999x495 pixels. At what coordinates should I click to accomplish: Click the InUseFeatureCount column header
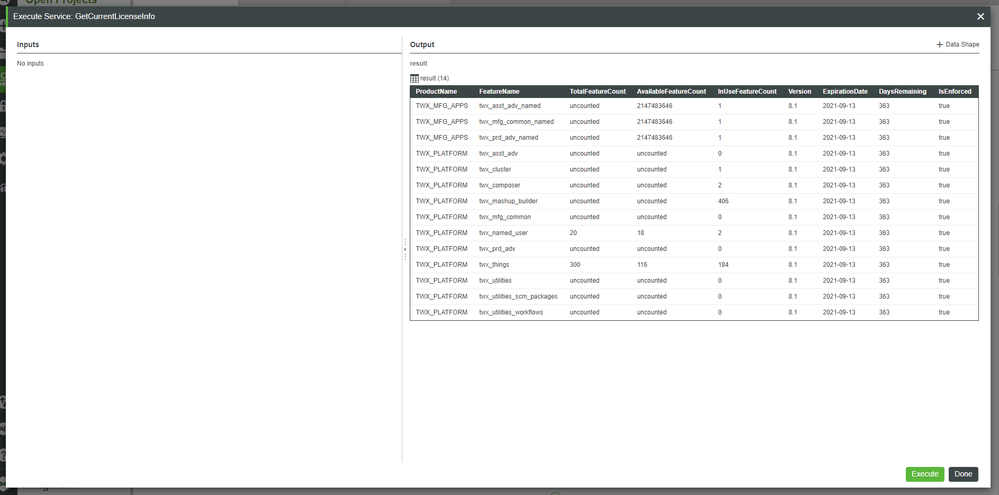[747, 91]
